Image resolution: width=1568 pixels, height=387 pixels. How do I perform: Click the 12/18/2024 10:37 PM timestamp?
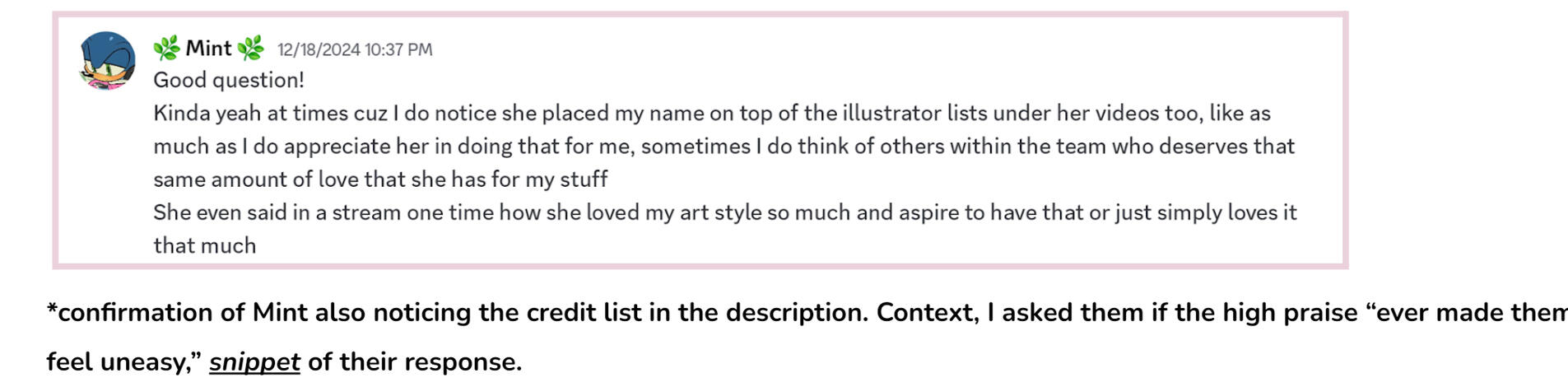pyautogui.click(x=354, y=49)
